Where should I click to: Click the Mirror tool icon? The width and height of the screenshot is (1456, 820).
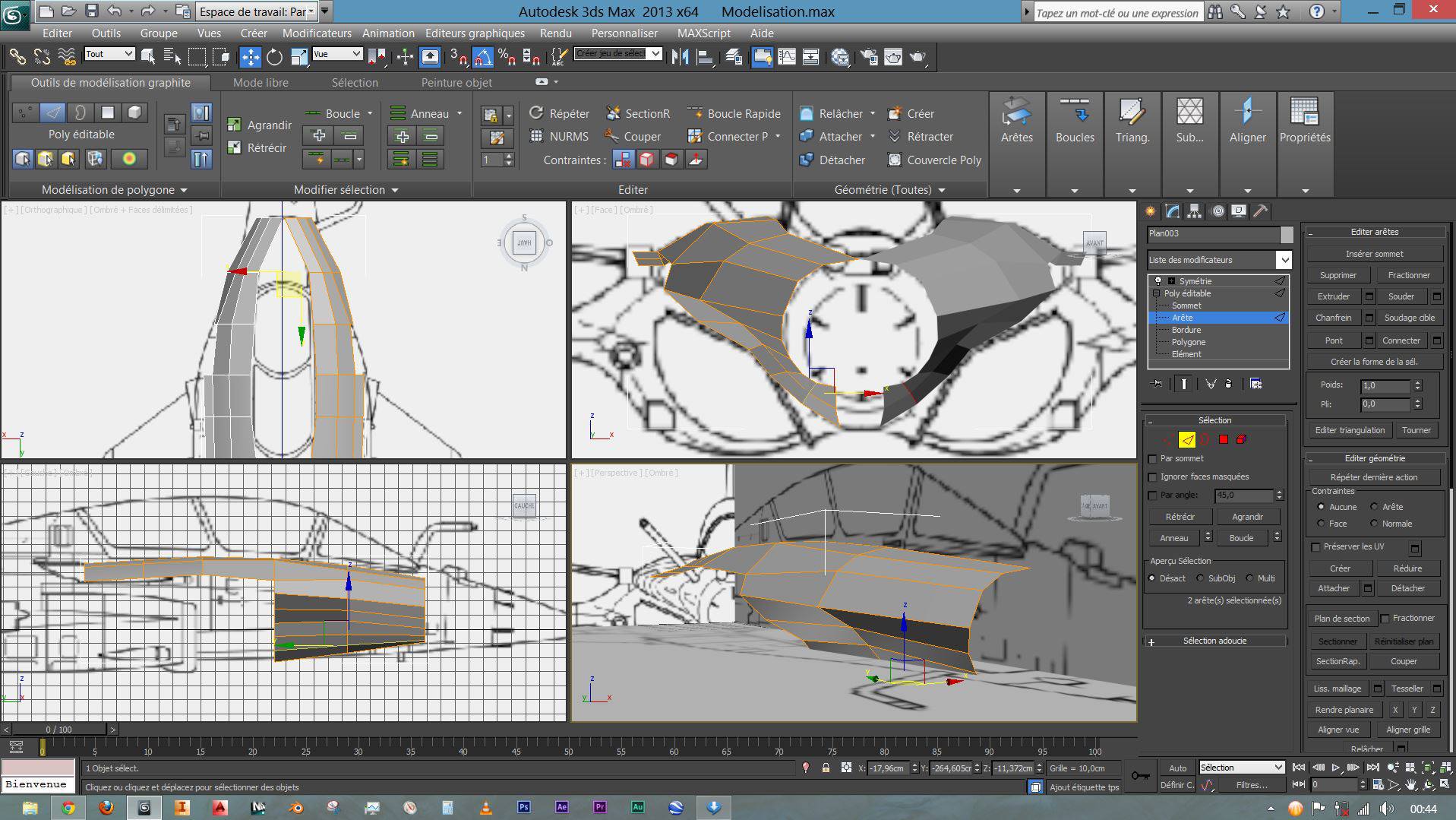[680, 57]
